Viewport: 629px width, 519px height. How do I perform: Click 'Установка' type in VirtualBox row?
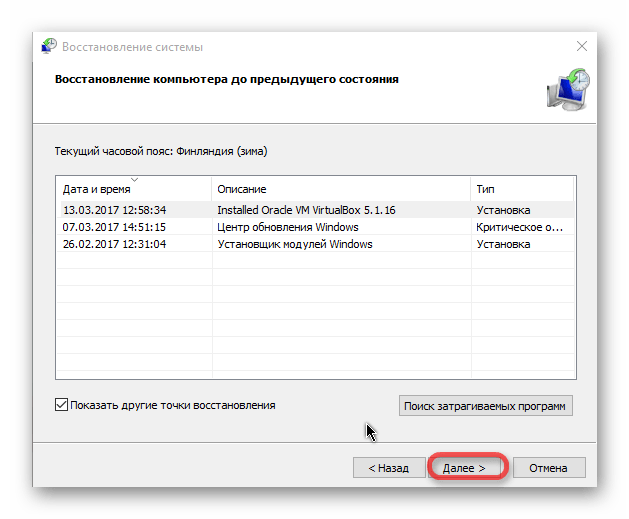coord(503,210)
